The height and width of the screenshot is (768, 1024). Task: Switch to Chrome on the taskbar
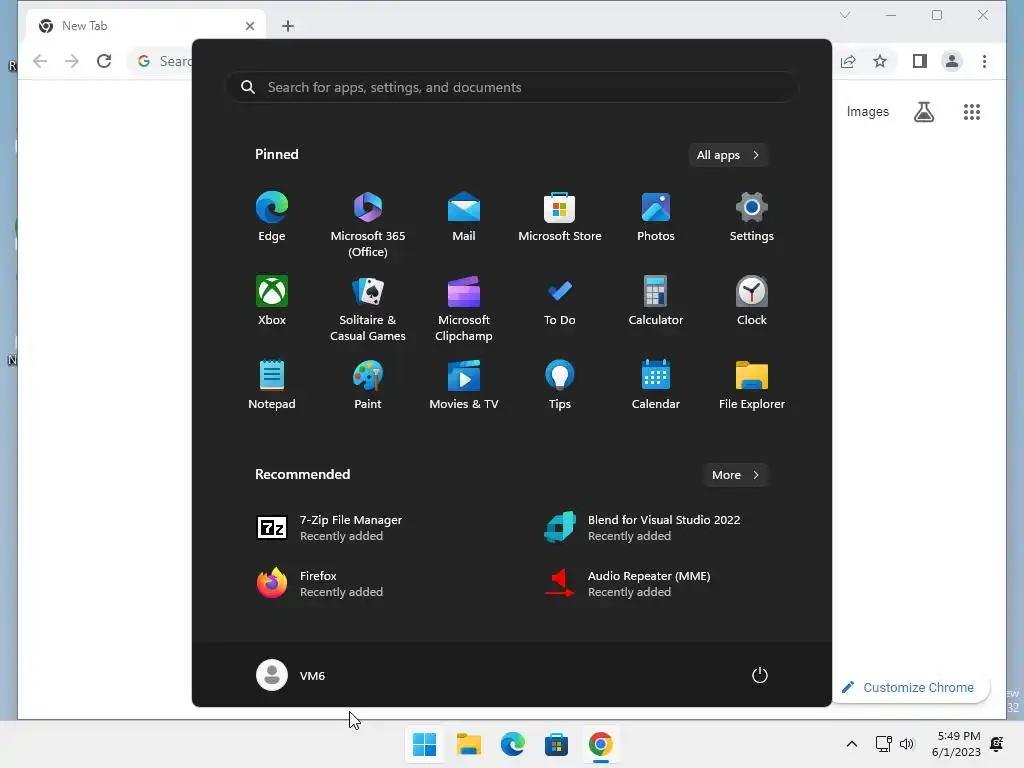(600, 744)
